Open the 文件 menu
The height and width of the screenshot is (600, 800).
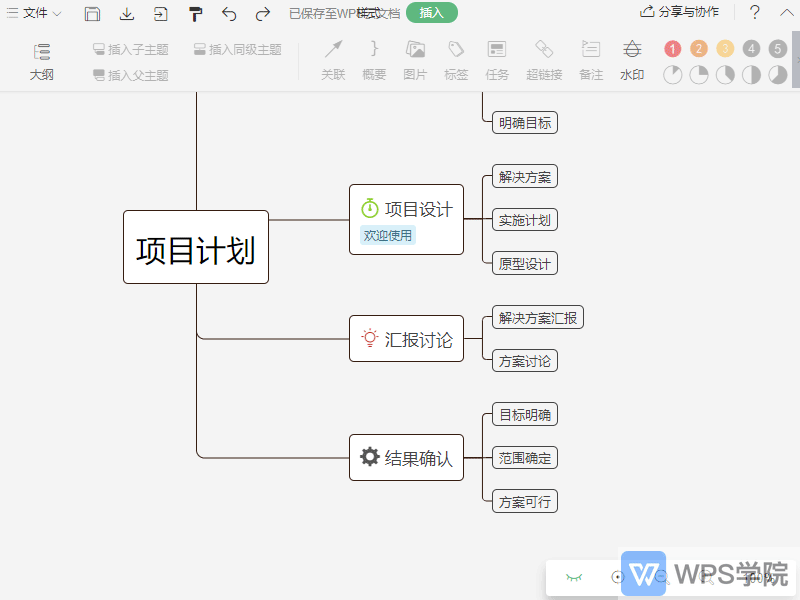pyautogui.click(x=34, y=13)
